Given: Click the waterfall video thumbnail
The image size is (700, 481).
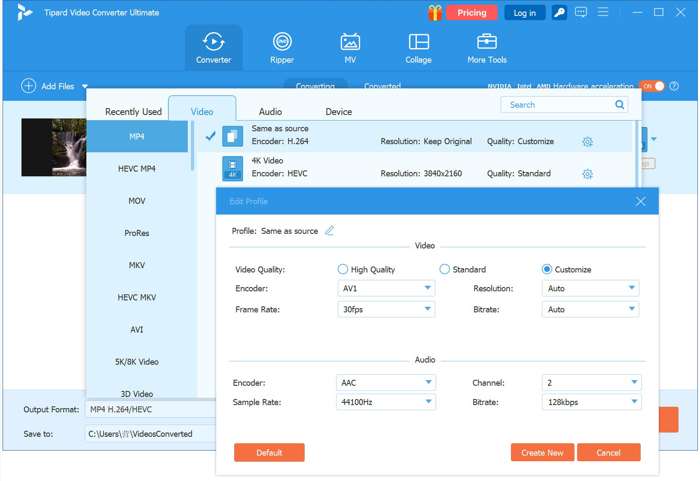Looking at the screenshot, I should tap(54, 147).
